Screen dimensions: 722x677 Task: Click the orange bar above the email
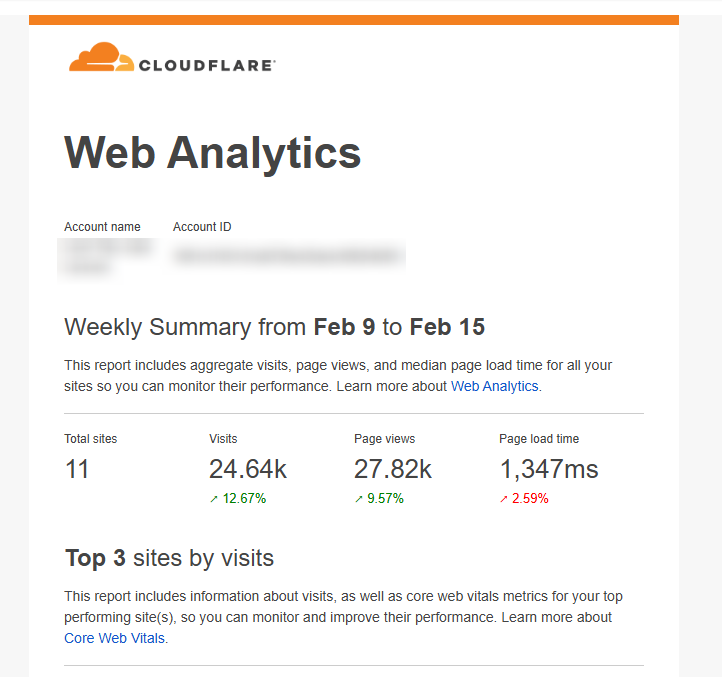354,20
